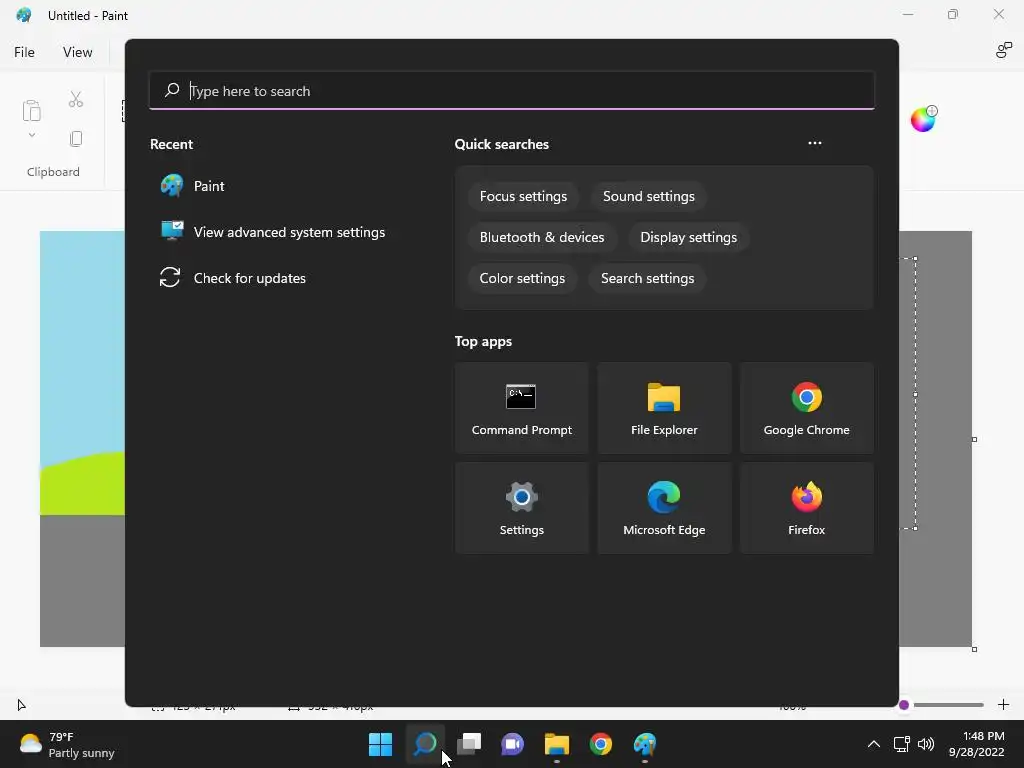This screenshot has height=768, width=1024.
Task: Focus the Type here to search box
Action: point(511,91)
